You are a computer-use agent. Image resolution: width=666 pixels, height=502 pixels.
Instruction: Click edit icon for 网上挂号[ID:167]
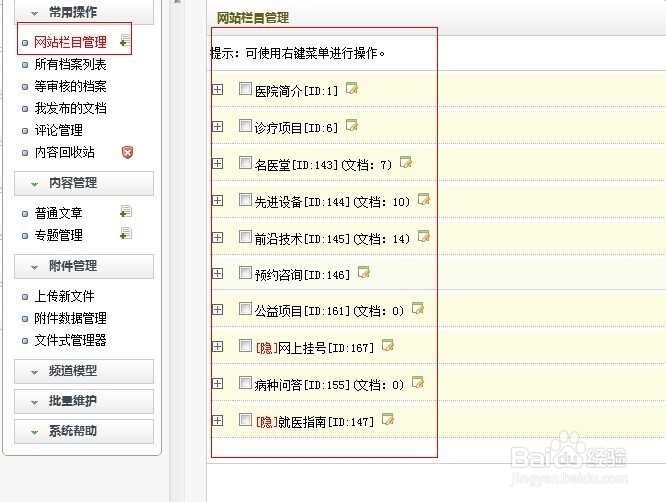[x=387, y=345]
